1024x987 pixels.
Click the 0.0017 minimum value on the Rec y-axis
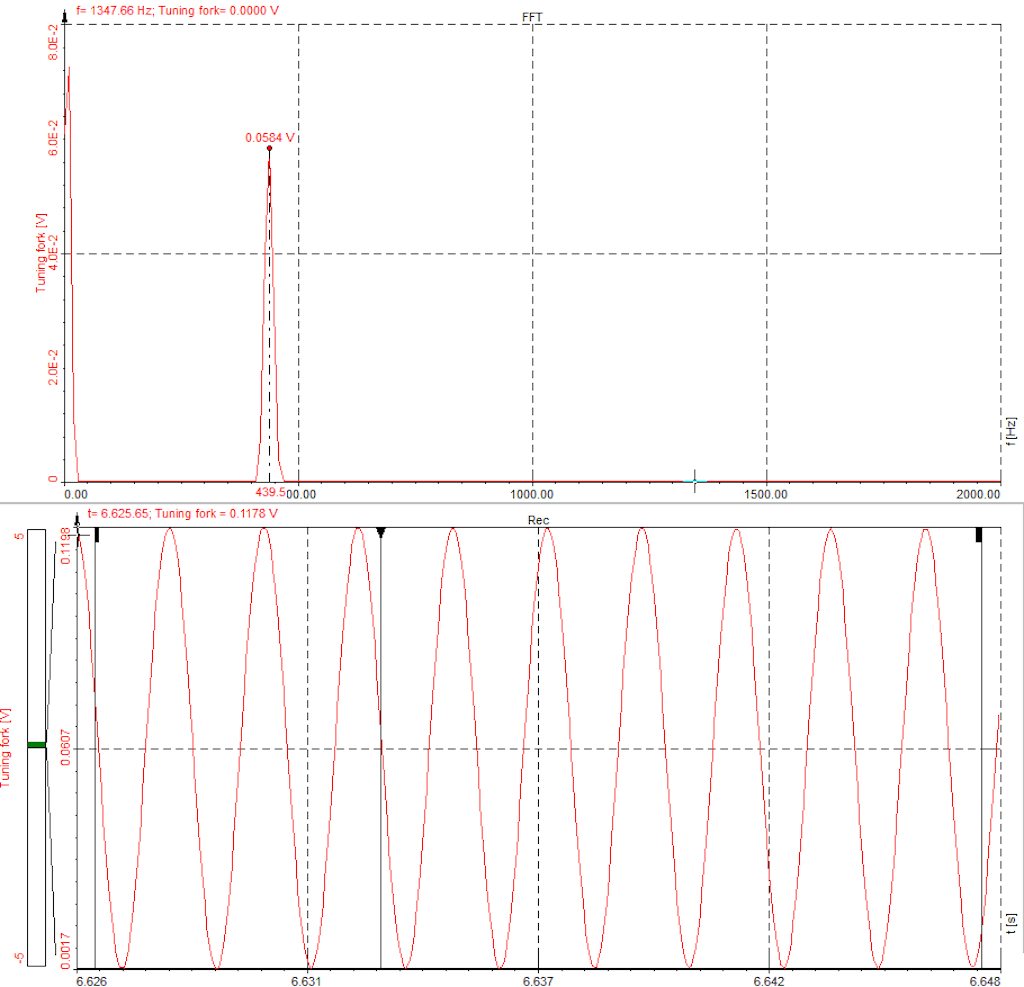pos(66,952)
